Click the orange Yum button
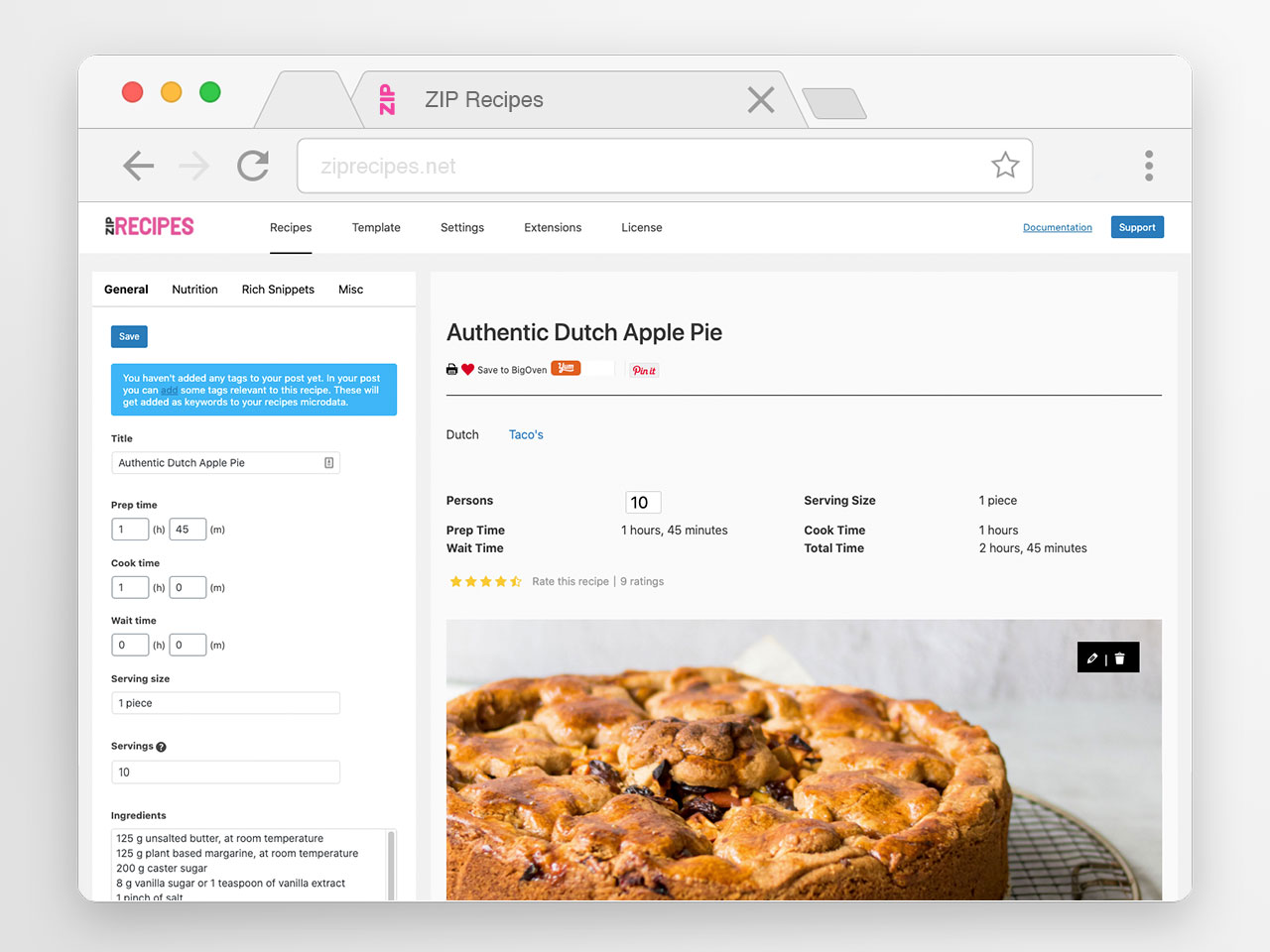 coord(566,368)
